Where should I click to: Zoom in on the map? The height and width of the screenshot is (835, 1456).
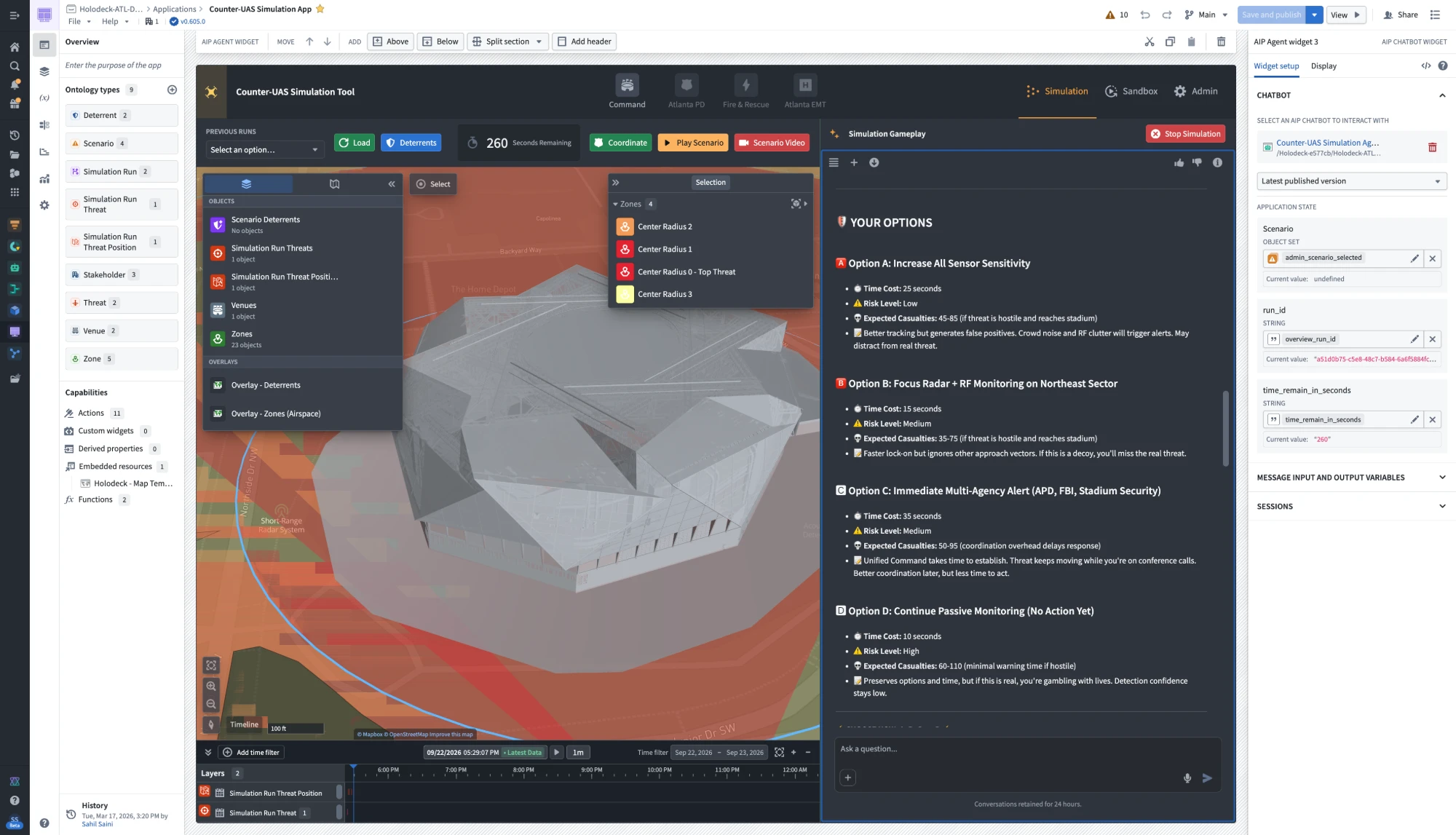click(211, 686)
